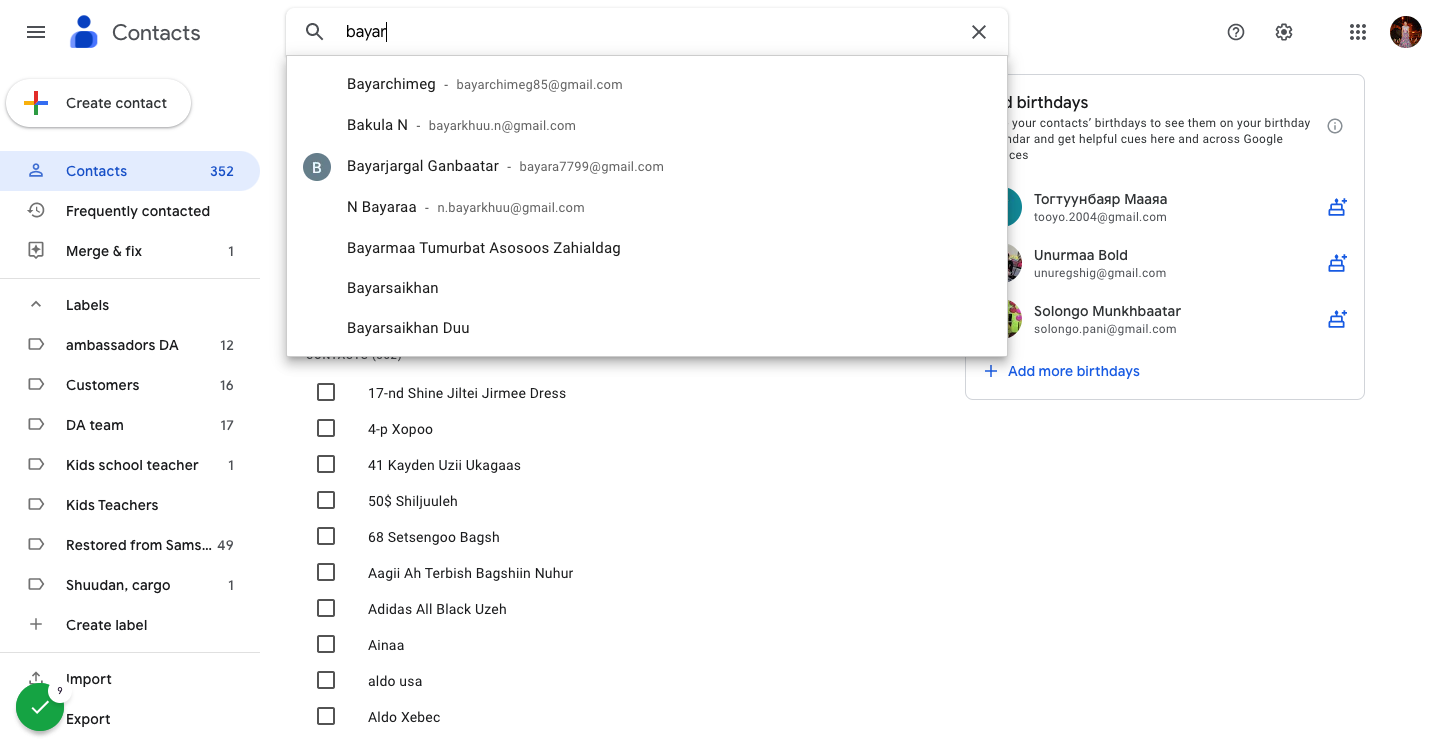Click the Add more birthdays link
The width and height of the screenshot is (1440, 739).
pos(1062,371)
